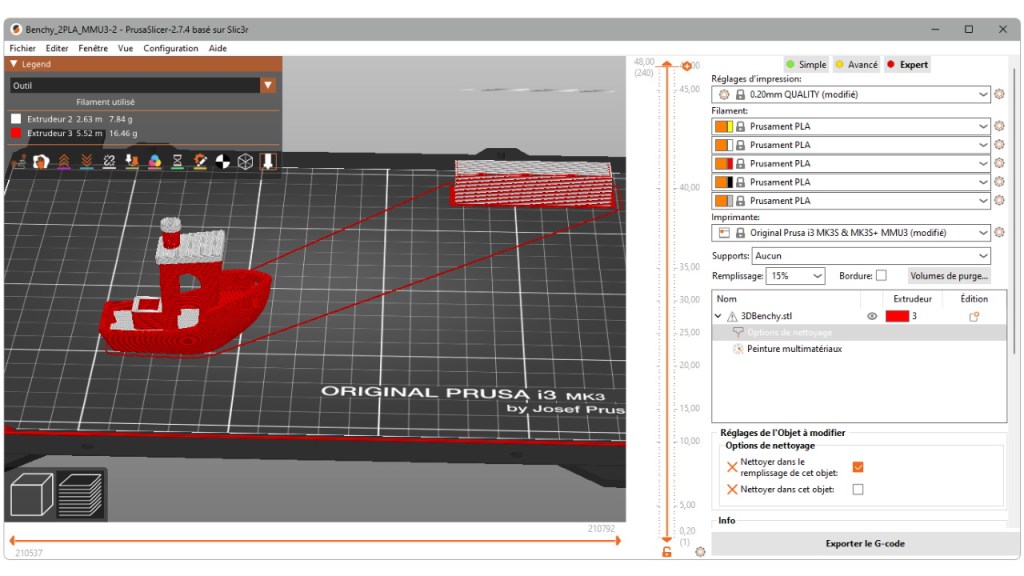Open the Remplissage 15% dropdown
Image resolution: width=1024 pixels, height=576 pixels.
click(796, 276)
